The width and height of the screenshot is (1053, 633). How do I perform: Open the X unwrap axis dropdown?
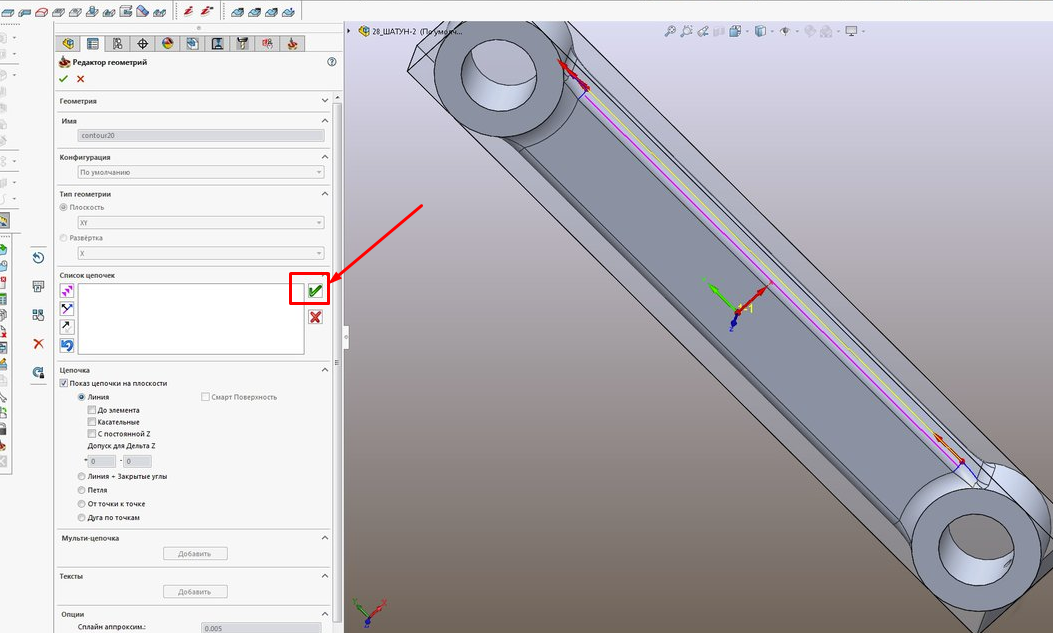coord(201,253)
